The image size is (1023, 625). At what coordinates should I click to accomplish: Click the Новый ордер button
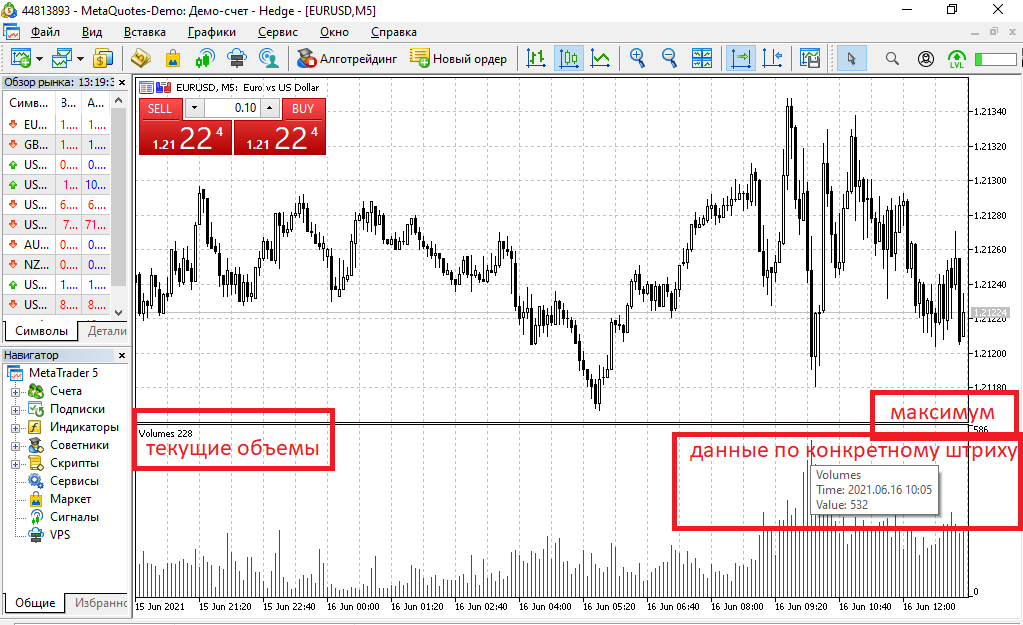click(x=459, y=58)
